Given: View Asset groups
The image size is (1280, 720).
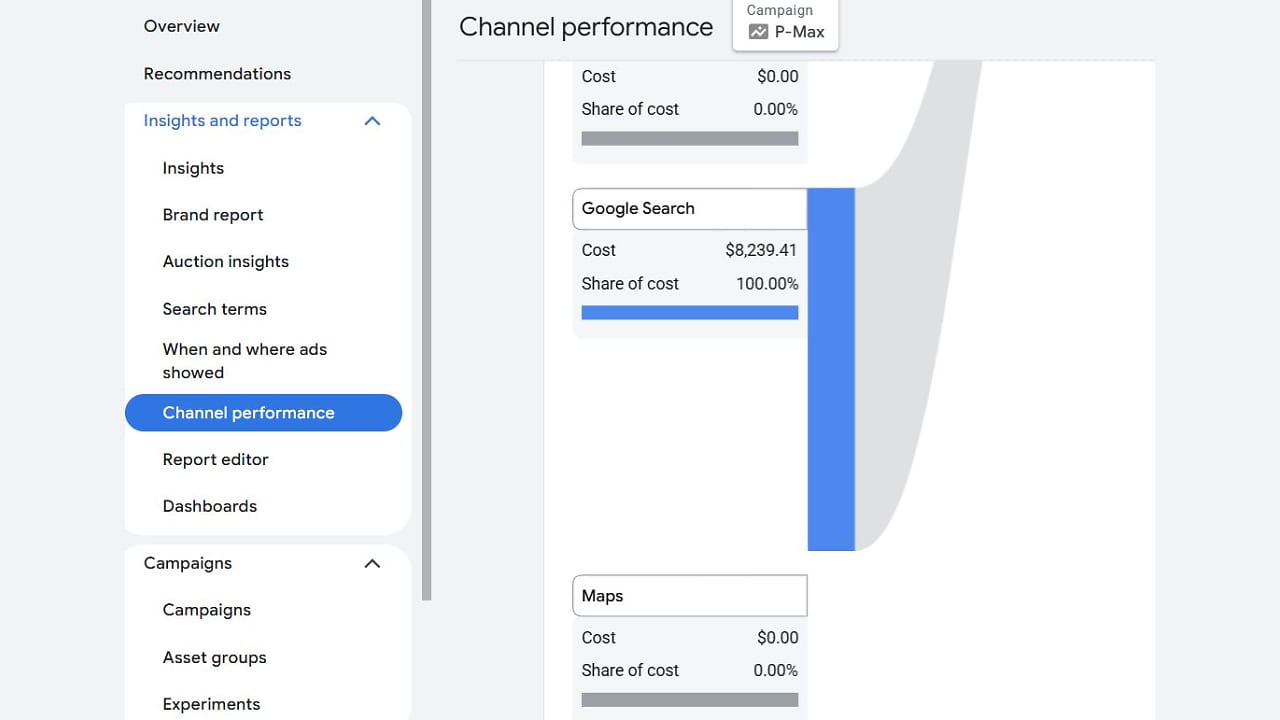Looking at the screenshot, I should [214, 657].
